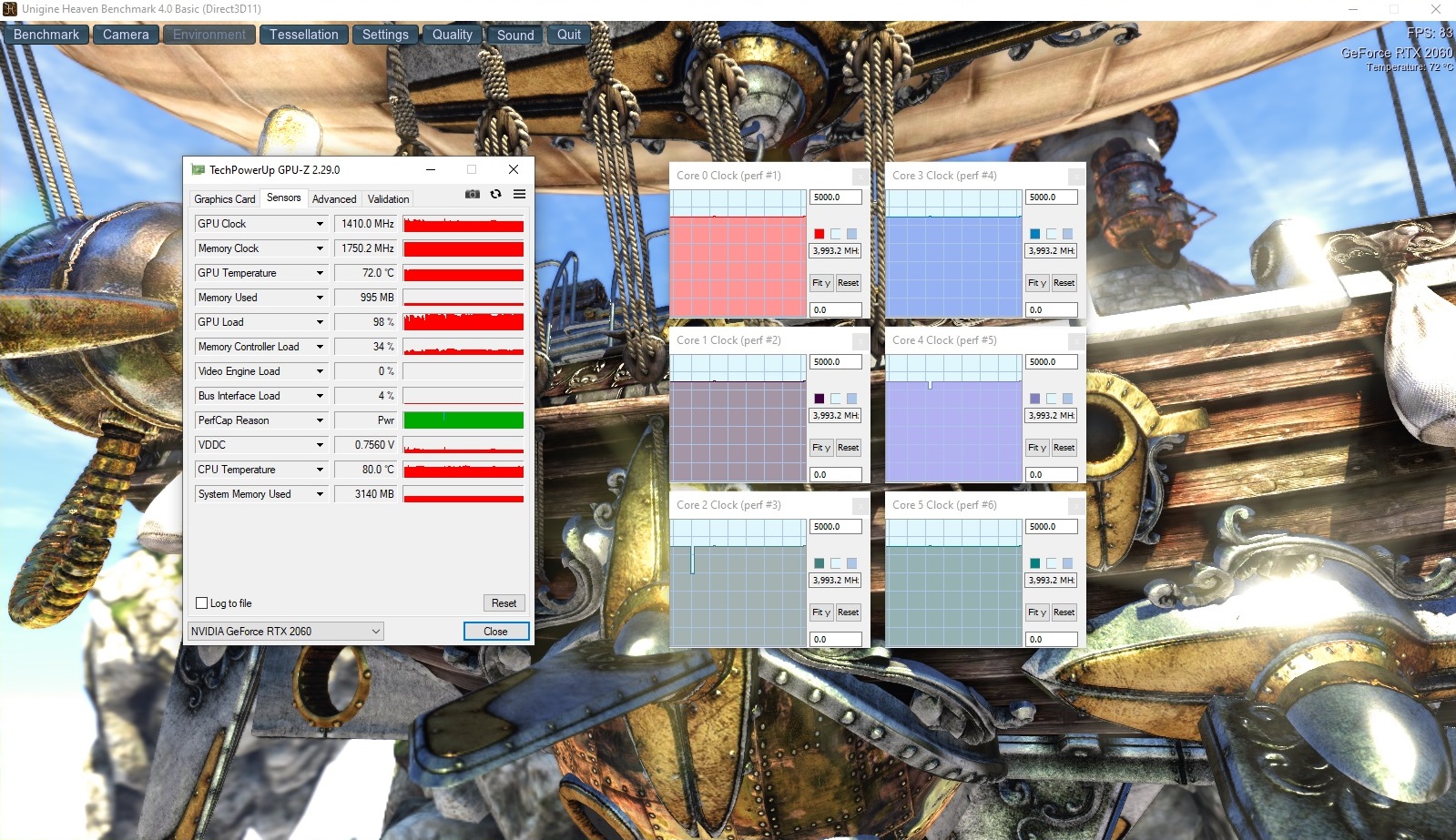Click Fit y in Core 0 Clock panel
Viewport: 1456px width, 840px height.
click(821, 283)
